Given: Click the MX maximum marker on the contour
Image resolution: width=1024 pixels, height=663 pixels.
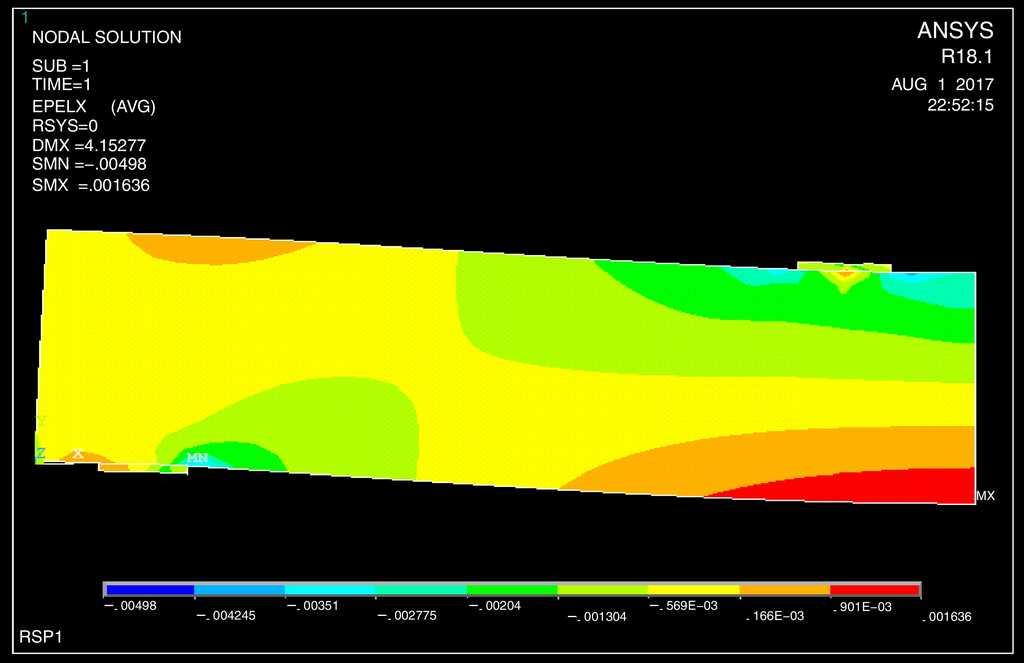Looking at the screenshot, I should (x=985, y=496).
